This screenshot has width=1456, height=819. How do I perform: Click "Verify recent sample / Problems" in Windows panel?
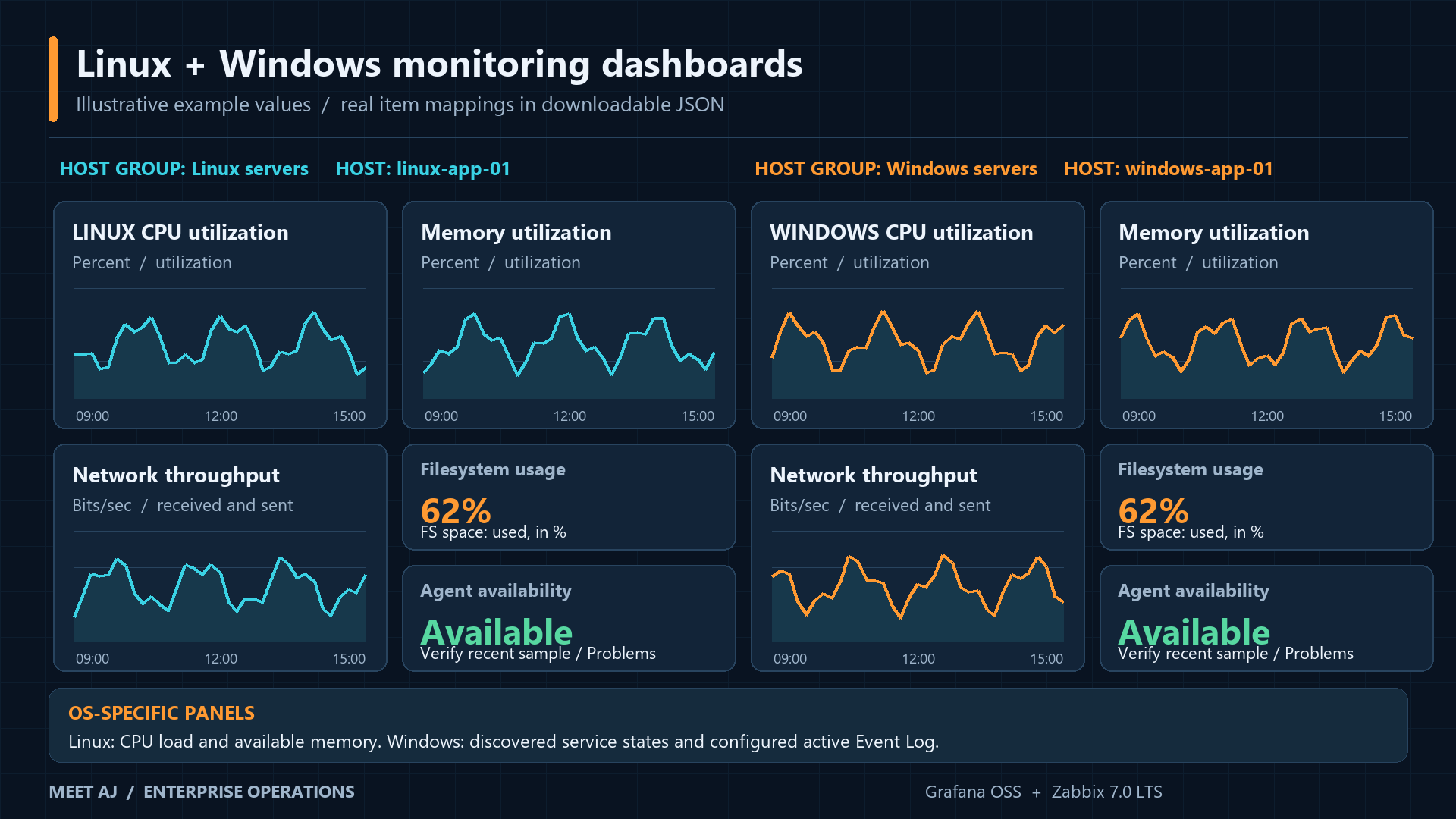pos(1235,654)
